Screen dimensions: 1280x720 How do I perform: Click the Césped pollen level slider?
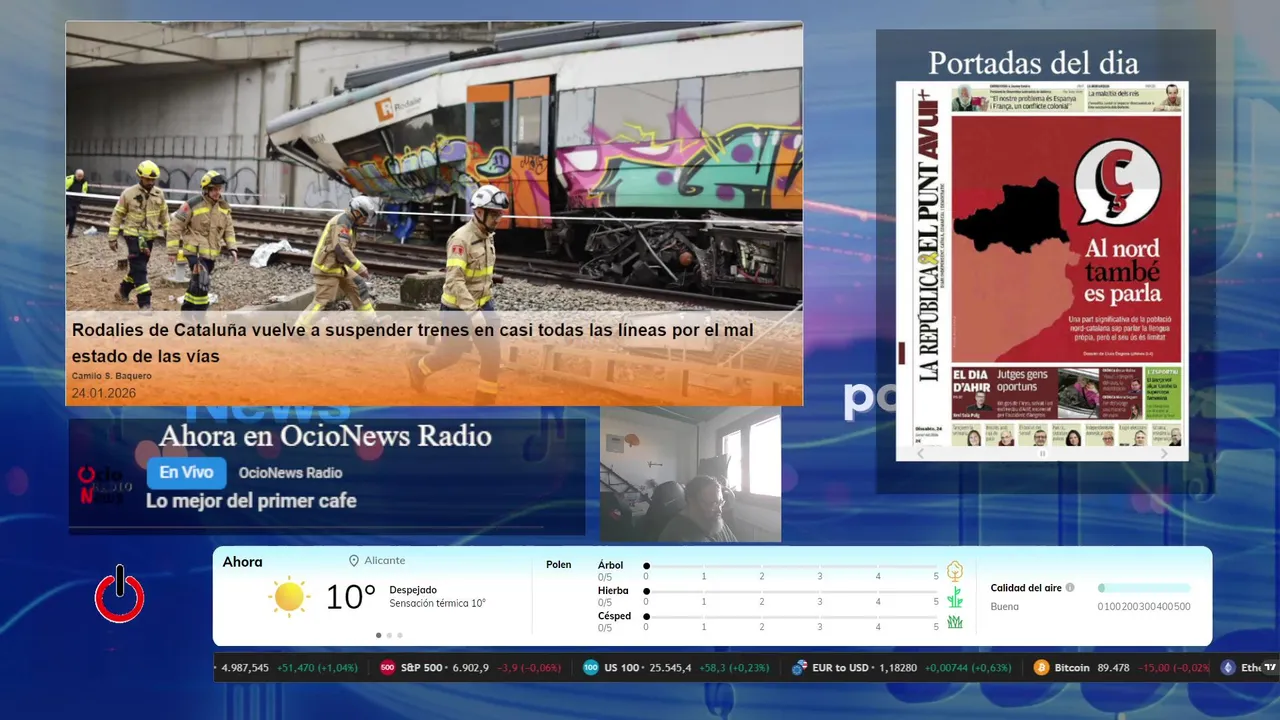(x=791, y=617)
